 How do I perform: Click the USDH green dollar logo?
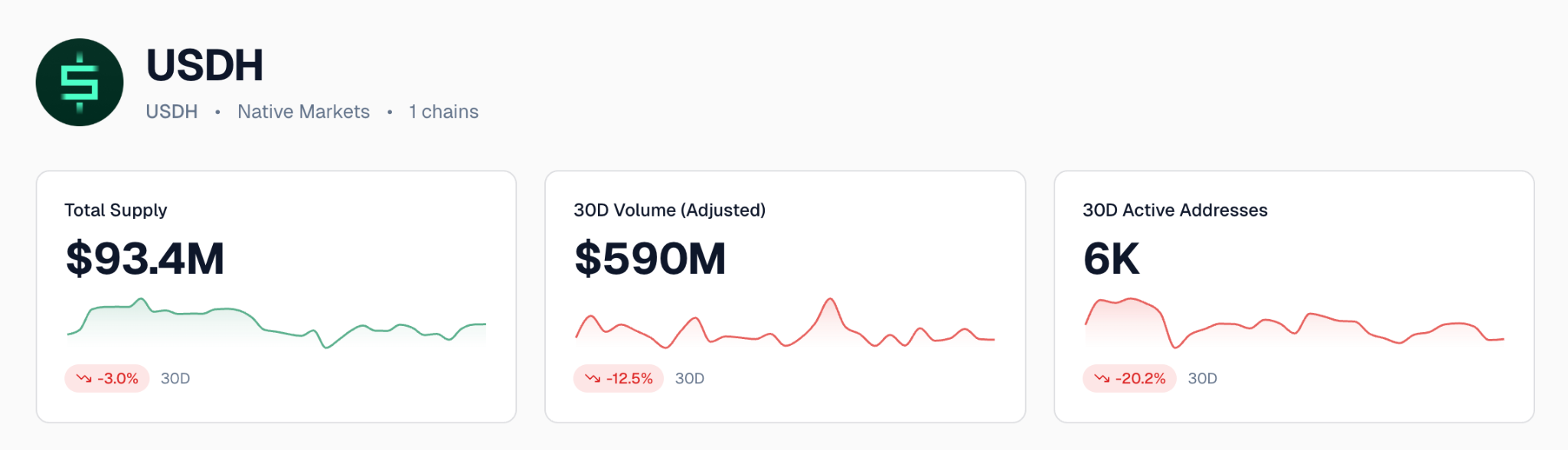pyautogui.click(x=80, y=83)
